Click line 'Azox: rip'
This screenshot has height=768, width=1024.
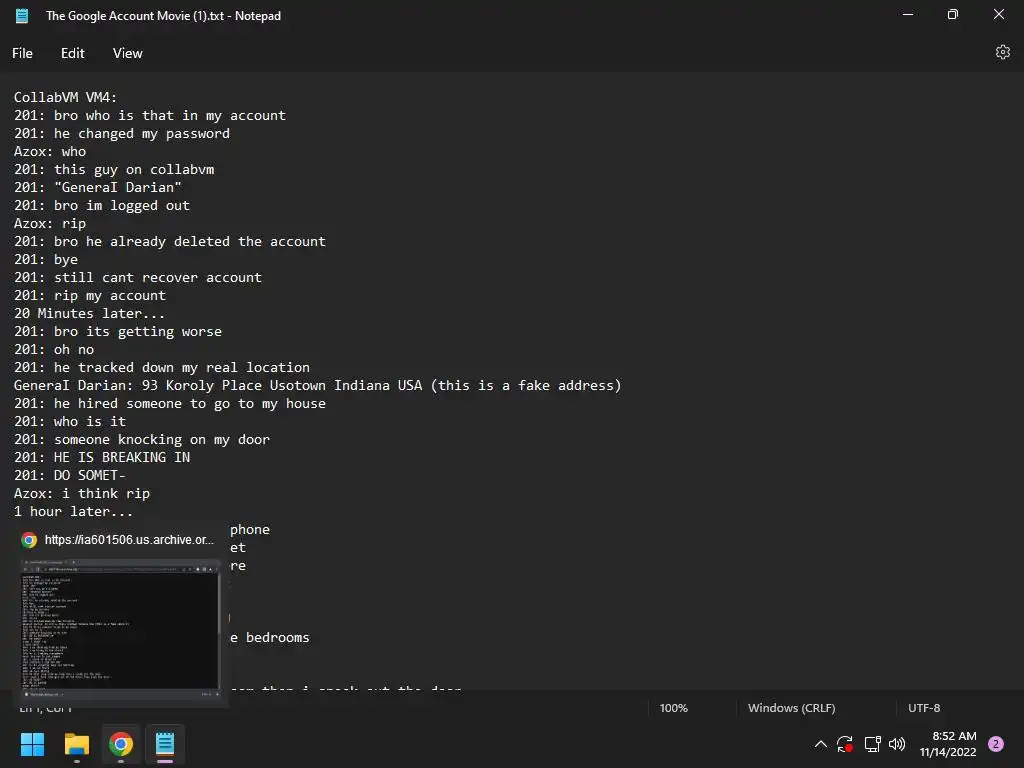tap(50, 223)
